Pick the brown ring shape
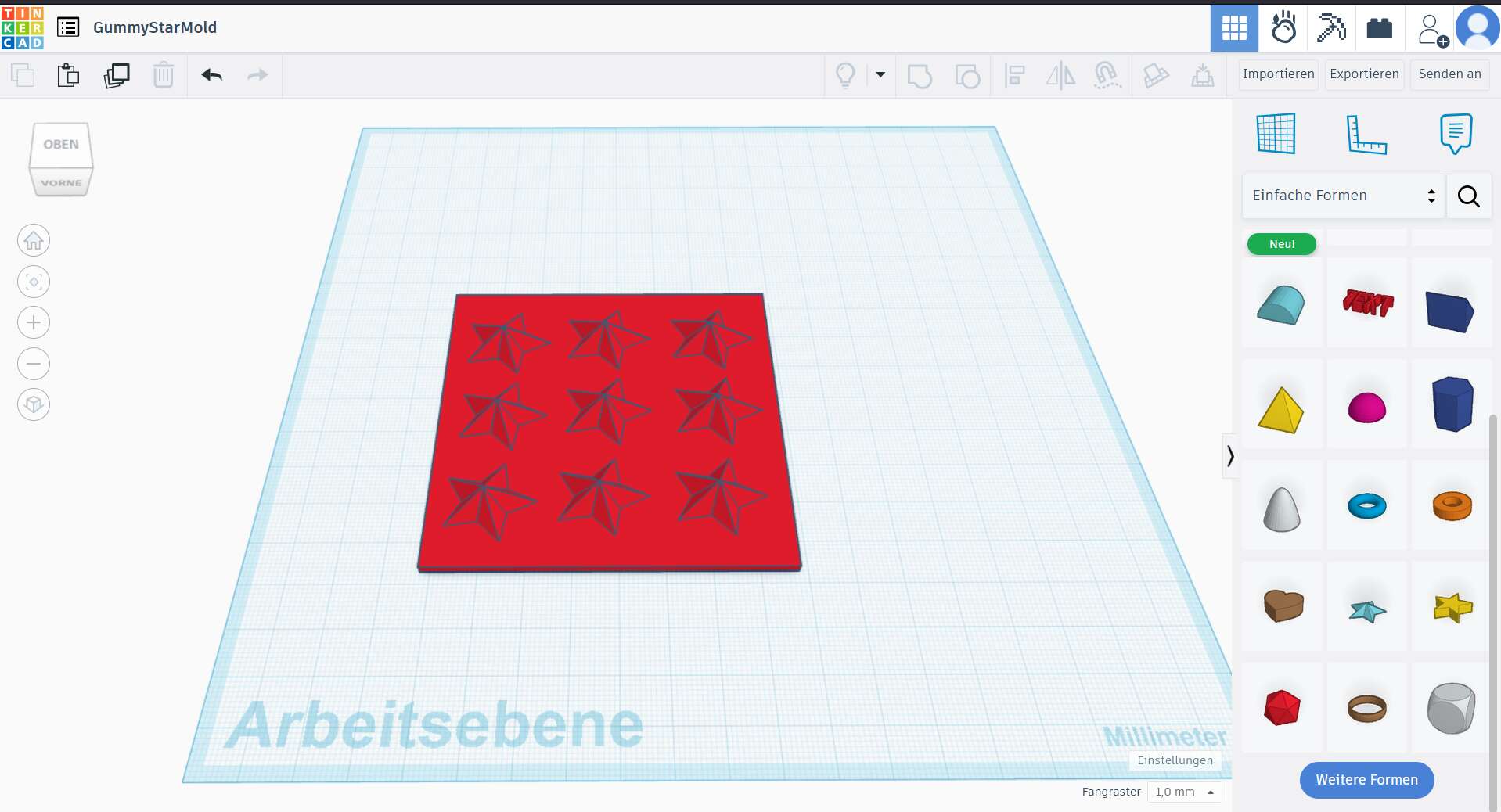Viewport: 1501px width, 812px height. pyautogui.click(x=1367, y=708)
